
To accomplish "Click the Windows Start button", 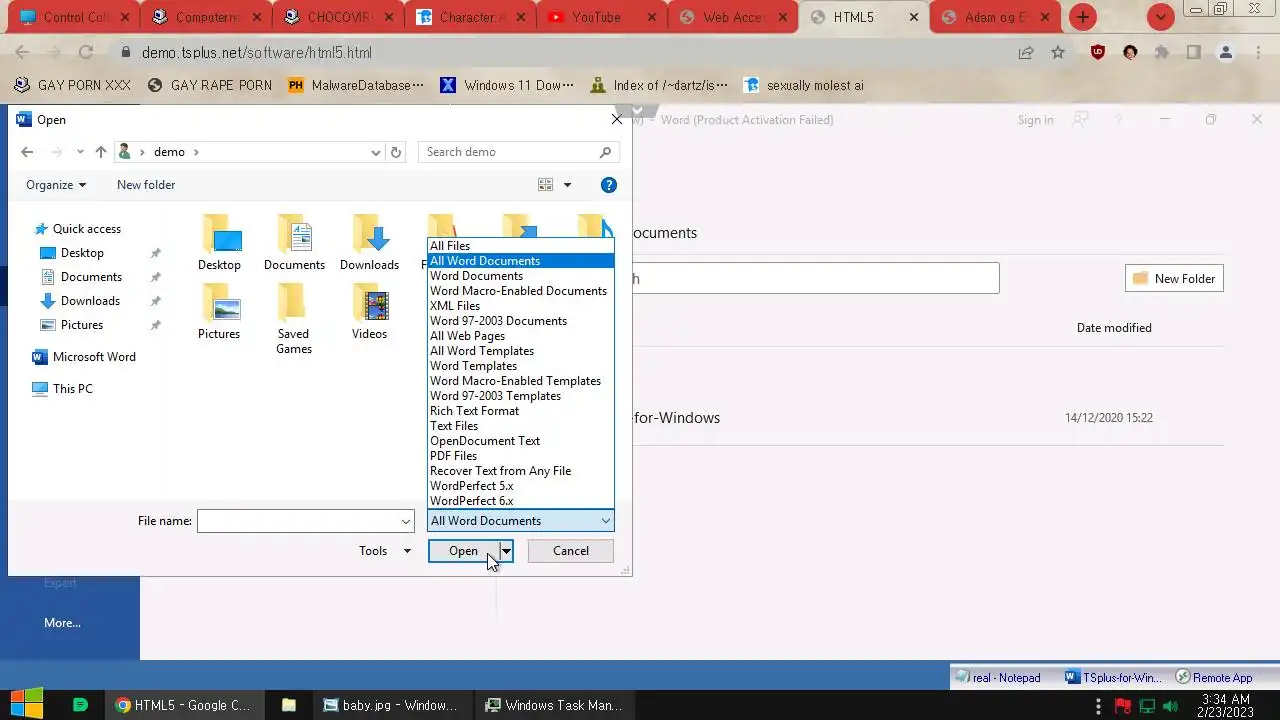I will [26, 705].
